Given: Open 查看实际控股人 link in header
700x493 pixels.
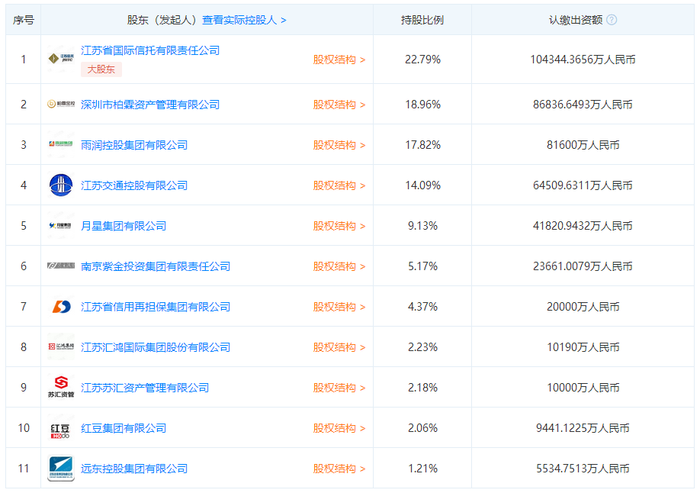Looking at the screenshot, I should [x=244, y=20].
